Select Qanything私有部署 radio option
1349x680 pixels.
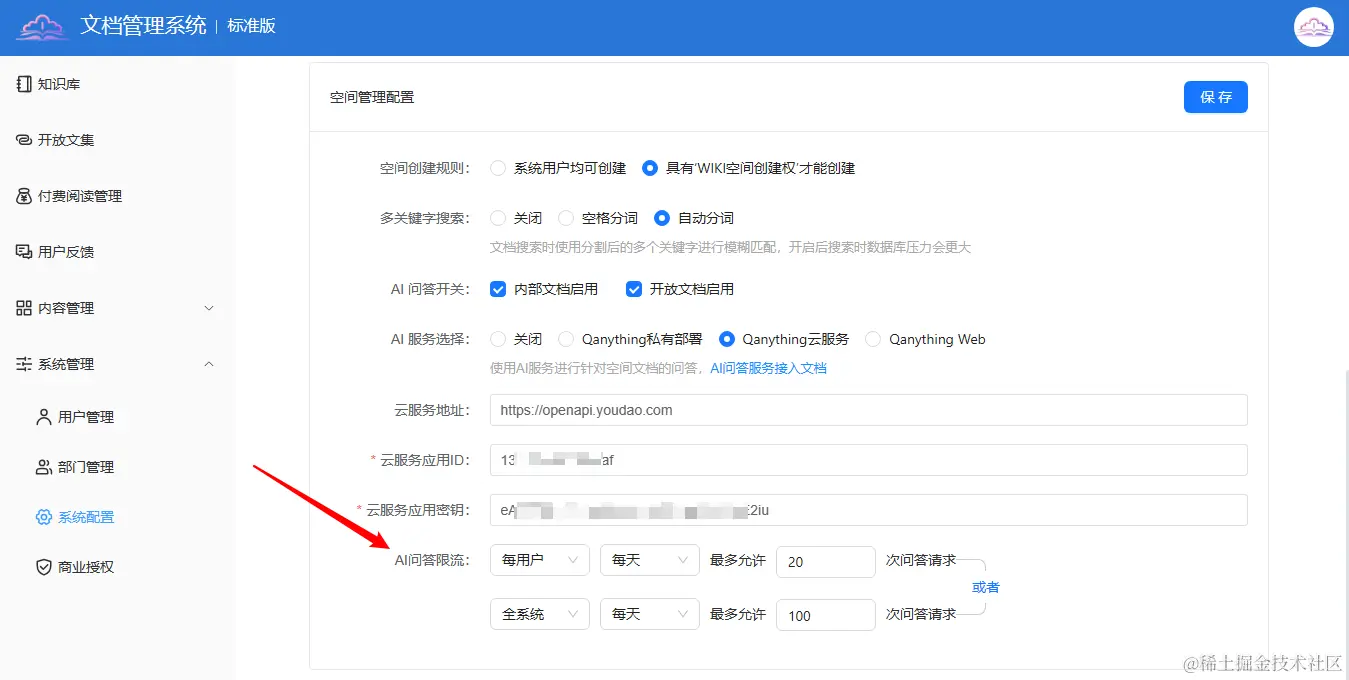point(566,339)
